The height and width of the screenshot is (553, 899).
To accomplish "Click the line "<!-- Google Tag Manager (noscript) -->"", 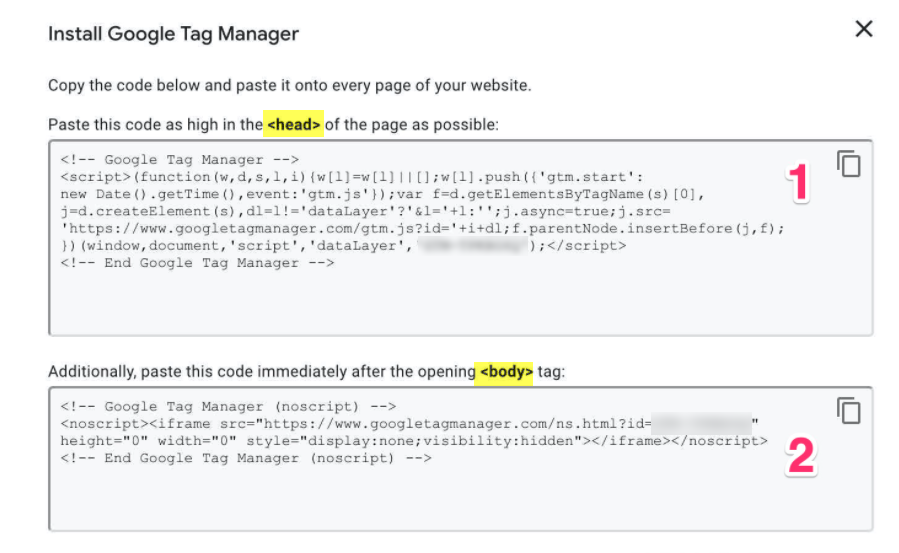I will tap(228, 406).
